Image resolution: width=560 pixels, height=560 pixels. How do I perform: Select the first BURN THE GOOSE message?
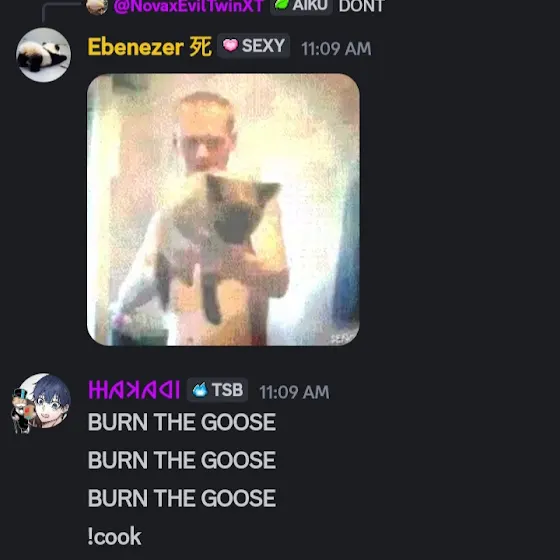click(182, 422)
